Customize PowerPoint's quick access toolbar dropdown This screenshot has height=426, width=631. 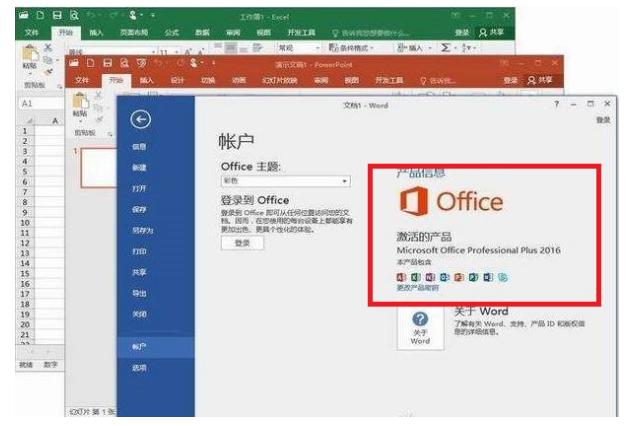tap(213, 63)
